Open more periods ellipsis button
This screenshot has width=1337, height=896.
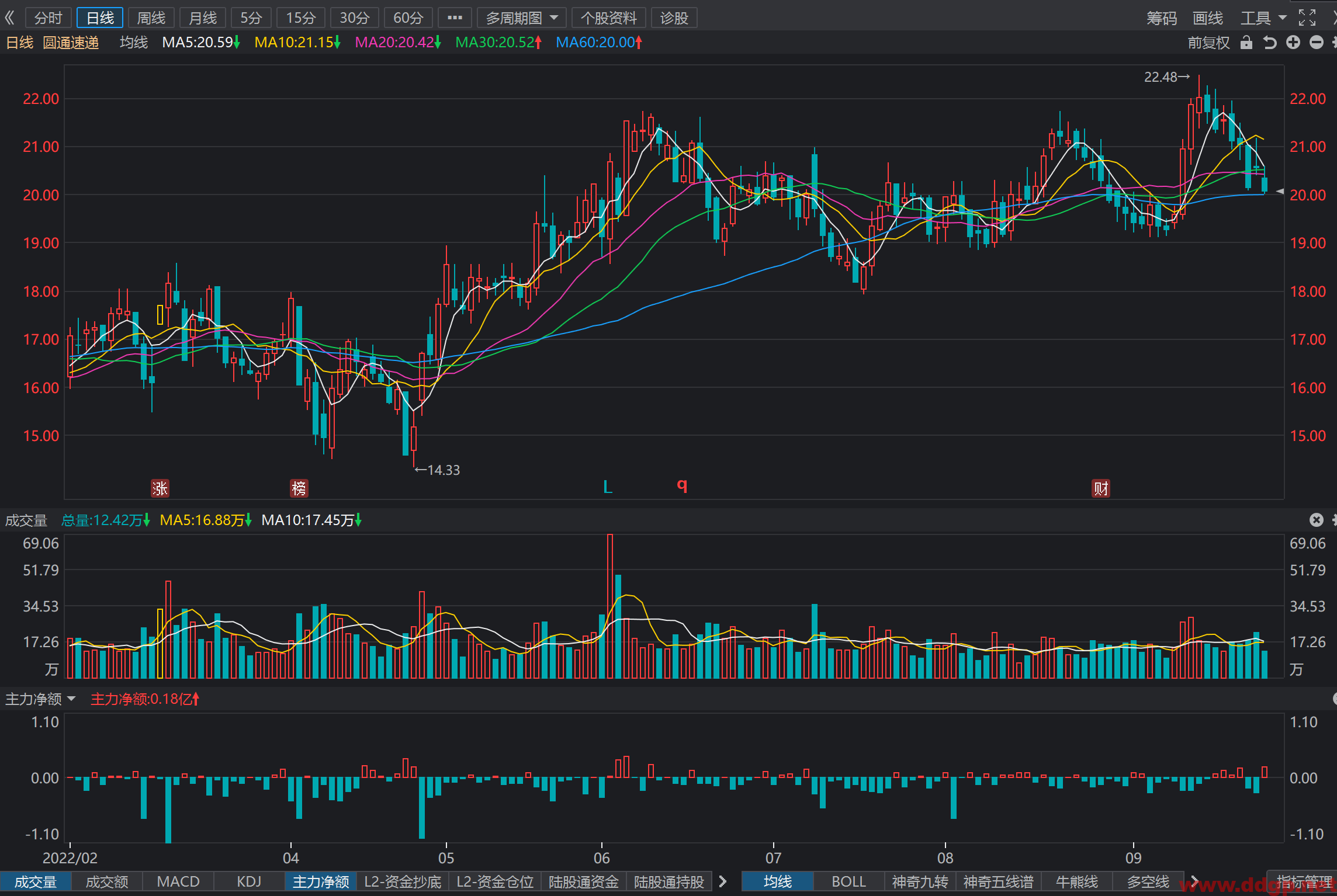coord(455,18)
